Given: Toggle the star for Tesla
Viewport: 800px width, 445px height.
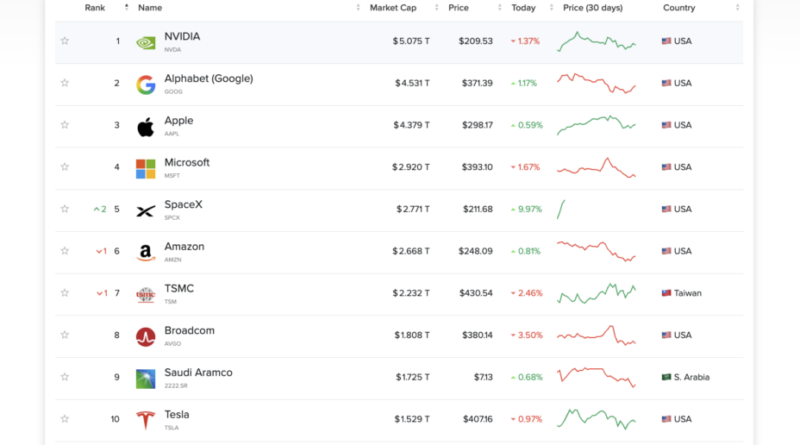Looking at the screenshot, I should (65, 419).
